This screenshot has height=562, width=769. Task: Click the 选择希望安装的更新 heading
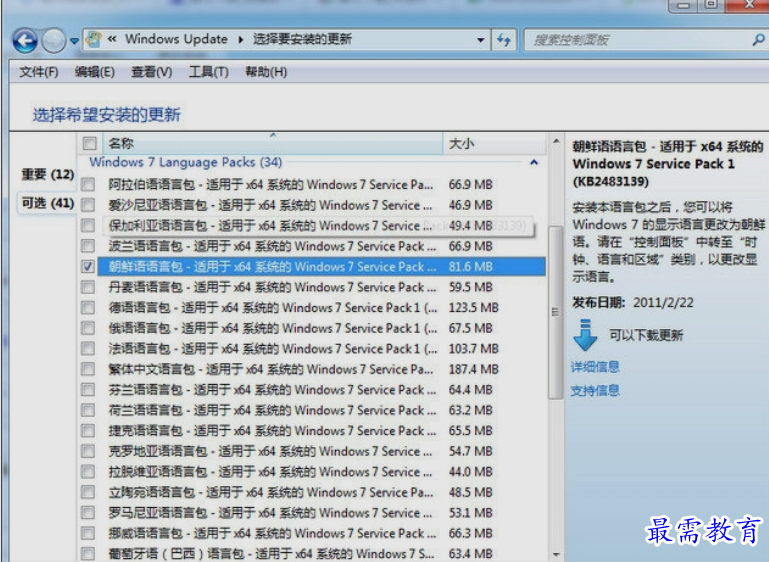tap(107, 115)
